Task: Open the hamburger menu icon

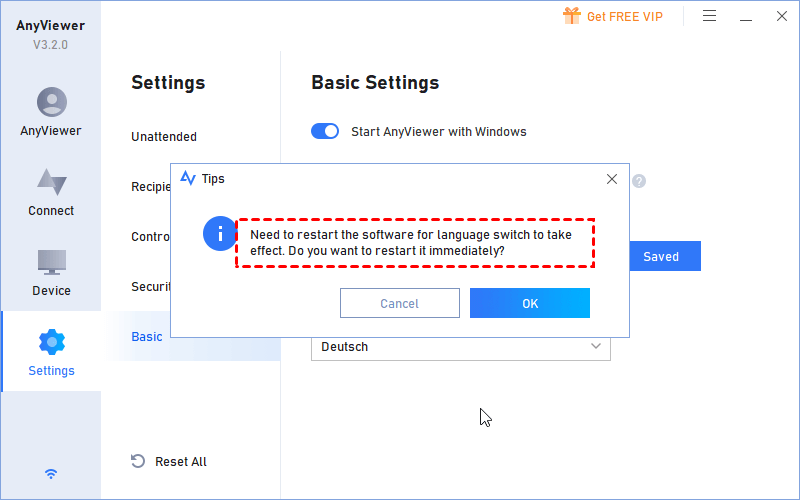Action: [709, 16]
